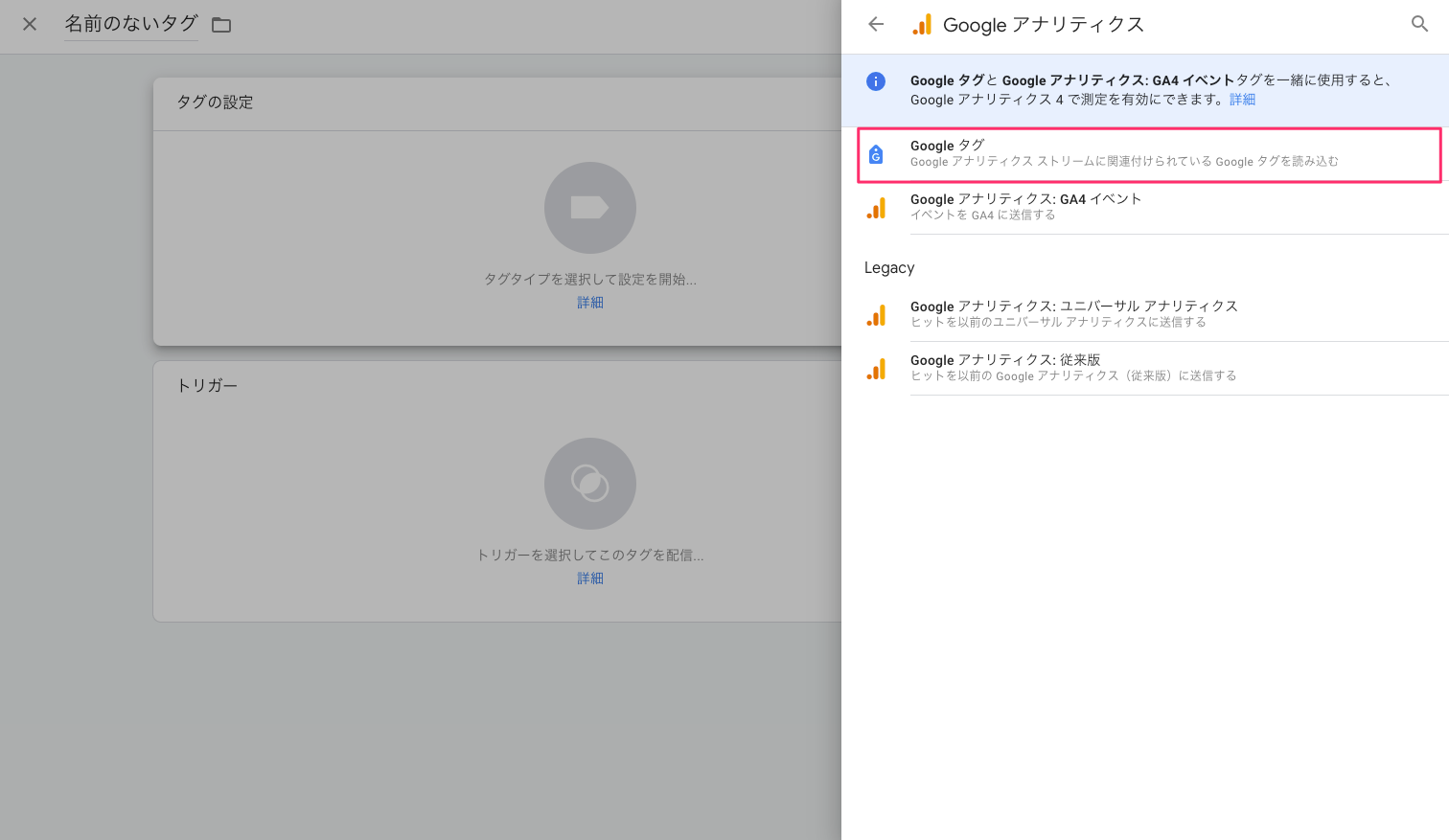Image resolution: width=1449 pixels, height=840 pixels.
Task: Click 詳細 under タグタイプを選択して設定を開始
Action: (590, 302)
